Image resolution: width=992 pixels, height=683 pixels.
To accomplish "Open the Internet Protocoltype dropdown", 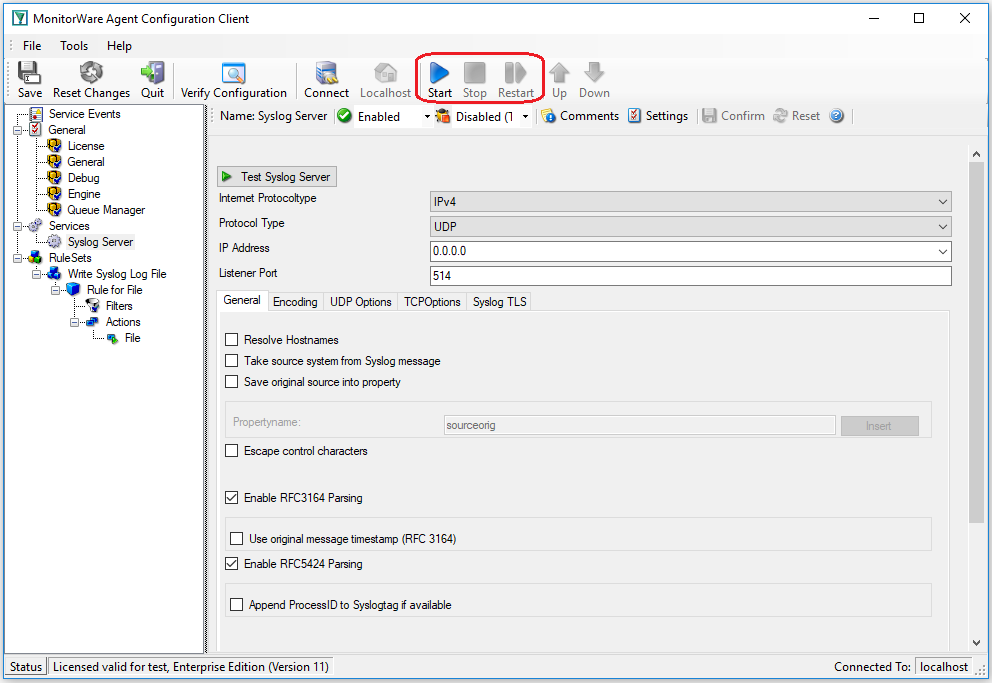I will pos(690,202).
